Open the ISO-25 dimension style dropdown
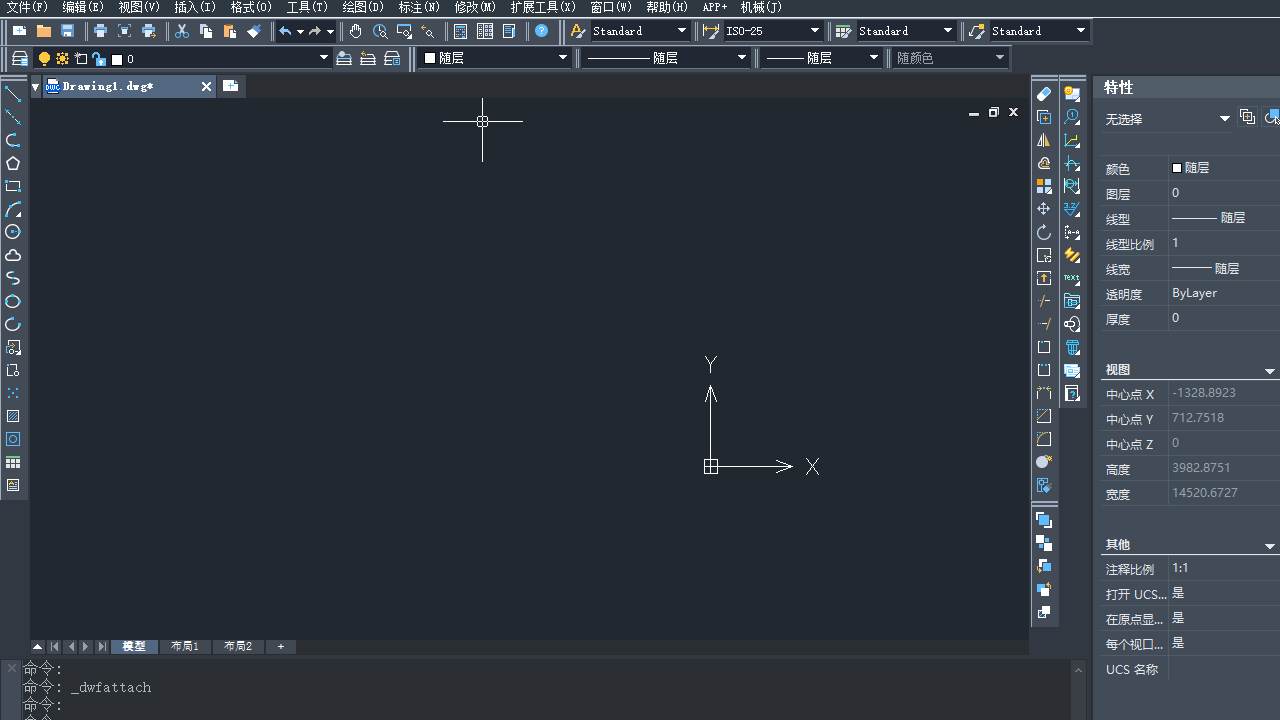1280x720 pixels. (x=815, y=31)
